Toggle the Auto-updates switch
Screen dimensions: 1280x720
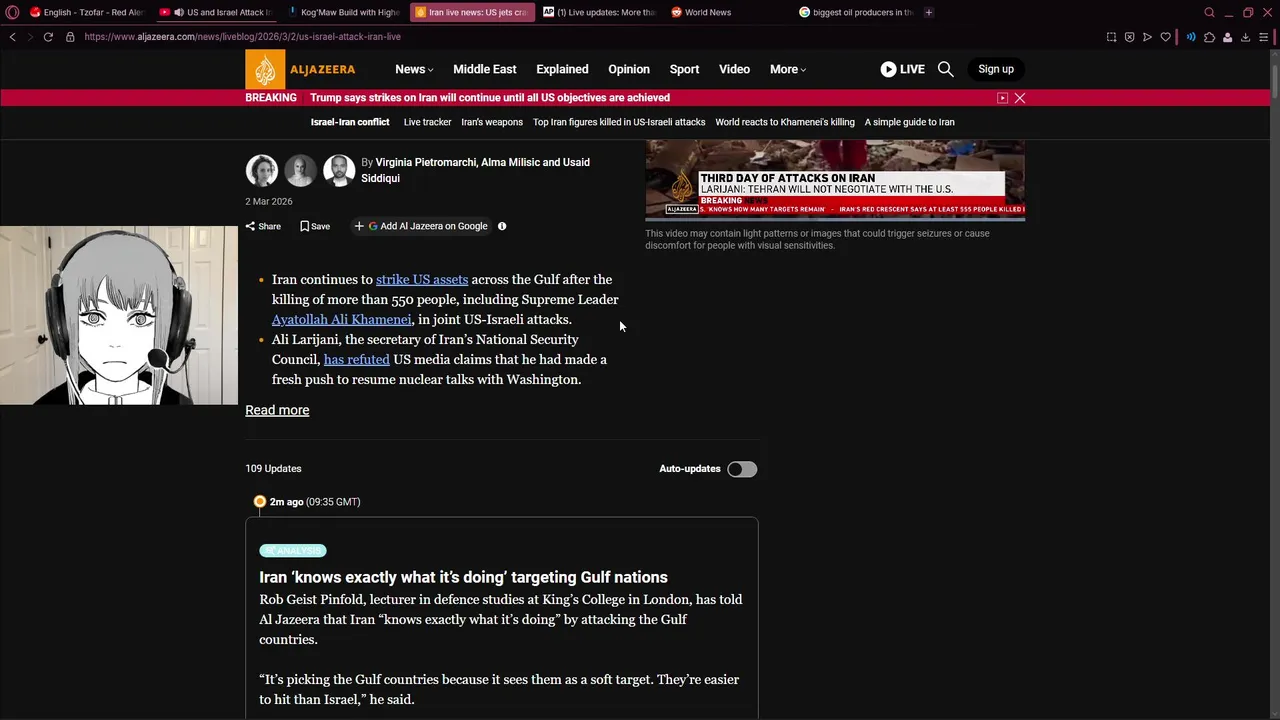click(742, 469)
